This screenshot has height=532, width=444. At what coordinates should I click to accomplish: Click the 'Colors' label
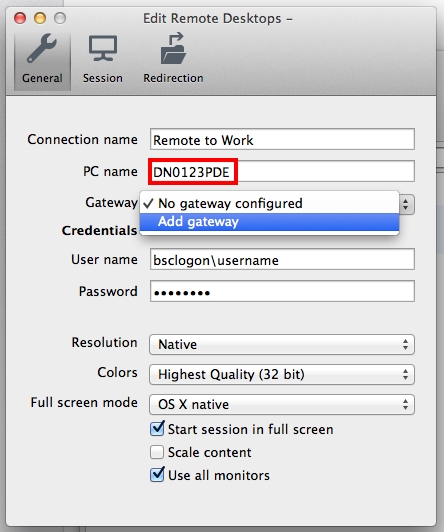point(117,373)
